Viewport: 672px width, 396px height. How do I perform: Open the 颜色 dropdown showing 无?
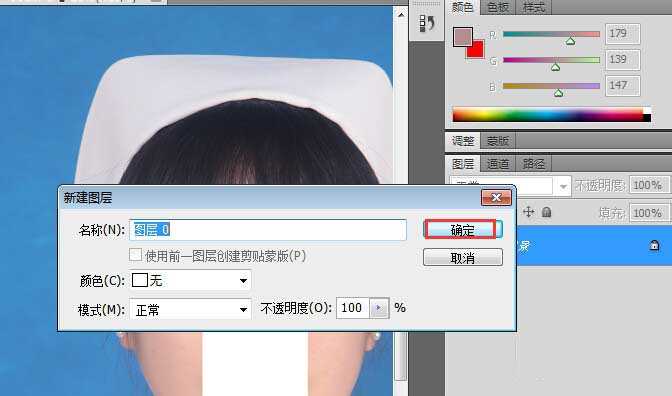tap(190, 281)
